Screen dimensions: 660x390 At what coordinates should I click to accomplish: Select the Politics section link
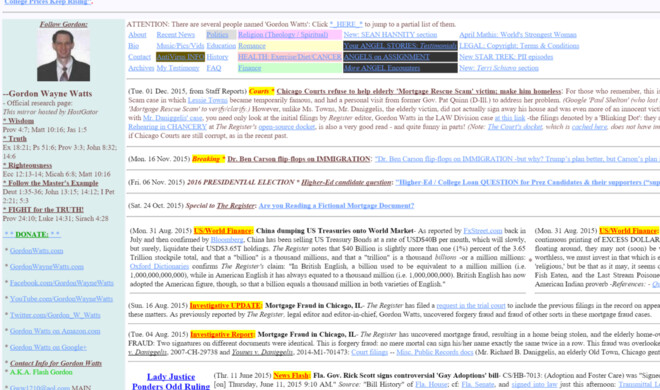(217, 35)
